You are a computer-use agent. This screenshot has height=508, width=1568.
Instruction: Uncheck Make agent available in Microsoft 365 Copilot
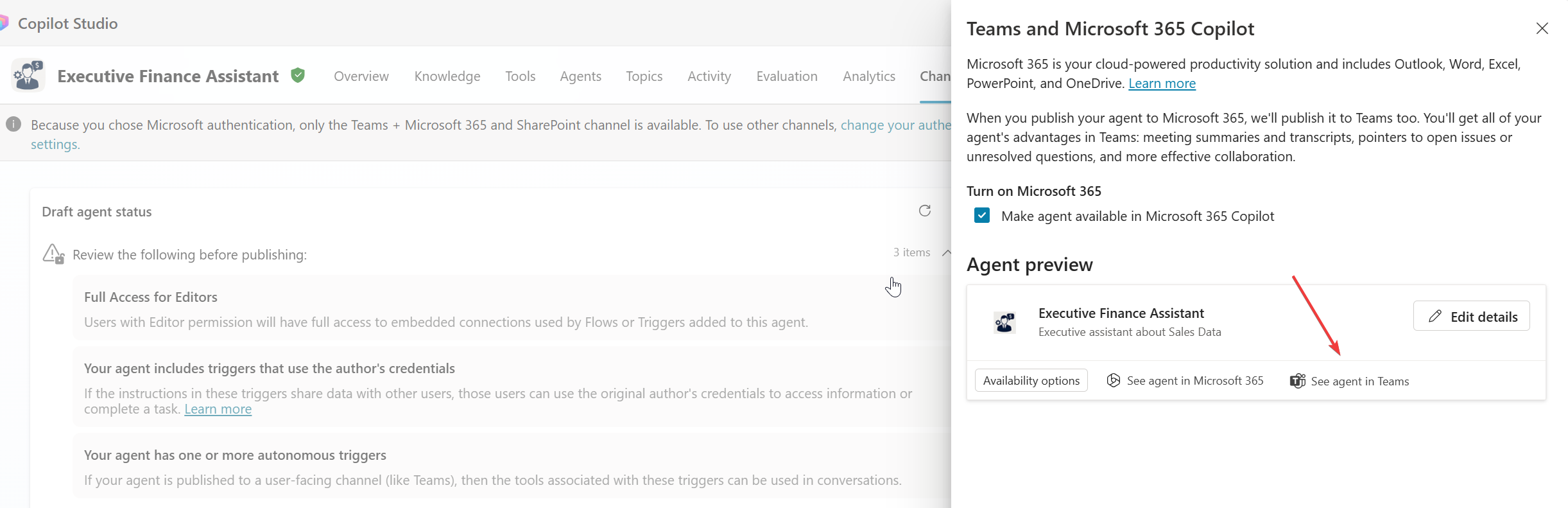(982, 216)
